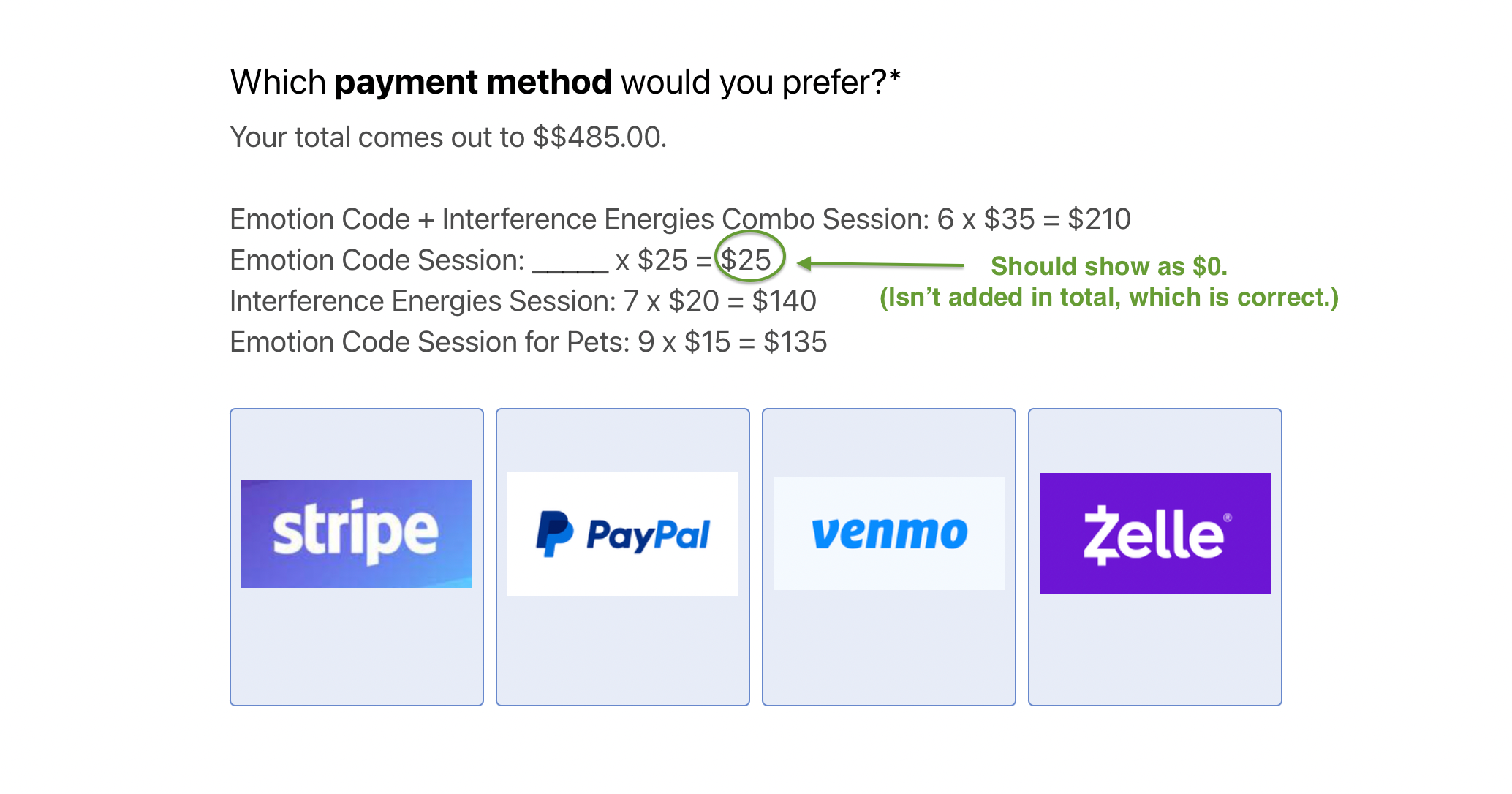Click the purple Zelle logo
The width and height of the screenshot is (1512, 794).
pos(1155,534)
